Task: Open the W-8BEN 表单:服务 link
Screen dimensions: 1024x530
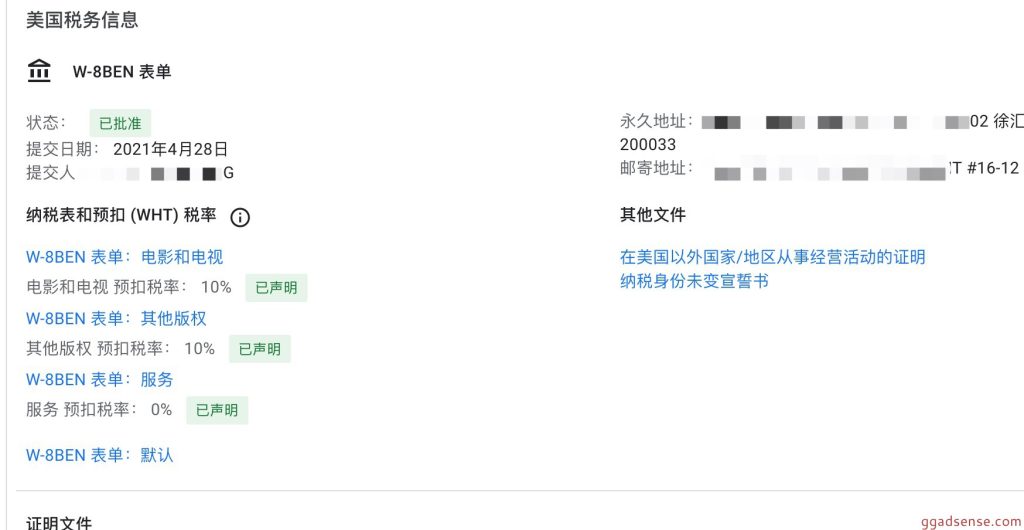Action: [100, 380]
